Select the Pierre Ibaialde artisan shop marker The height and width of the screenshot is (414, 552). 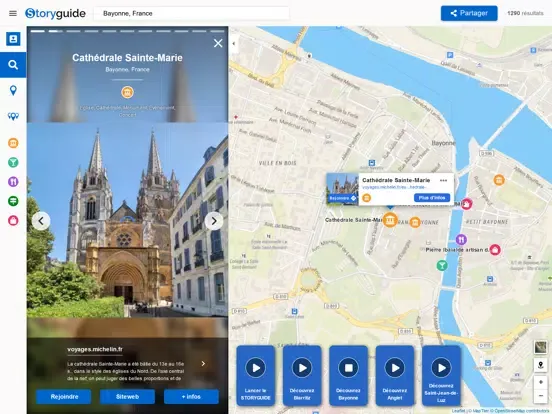click(x=495, y=250)
